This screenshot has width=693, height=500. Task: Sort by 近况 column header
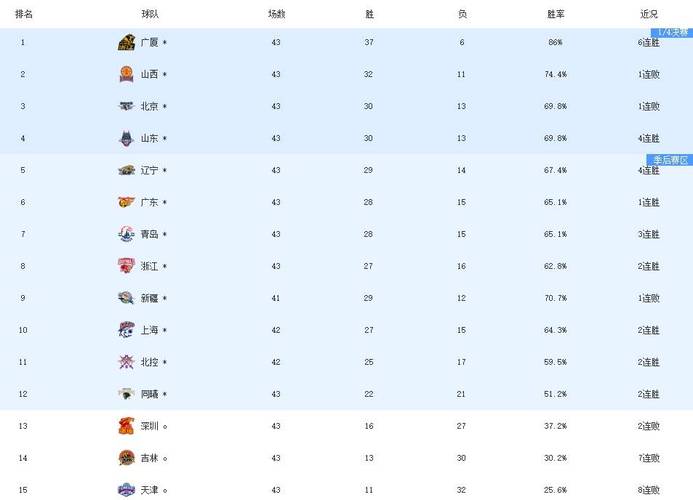click(649, 14)
